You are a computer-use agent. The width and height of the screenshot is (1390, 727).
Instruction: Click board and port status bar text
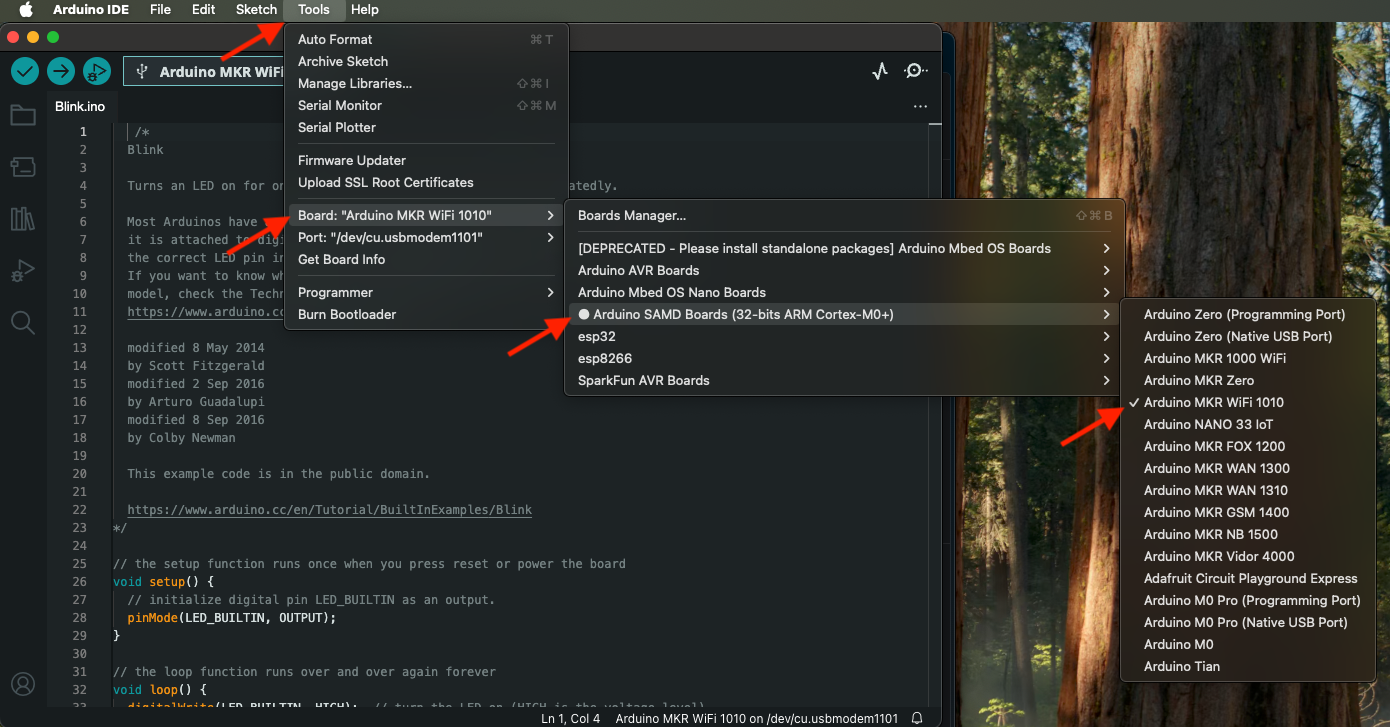click(x=757, y=718)
